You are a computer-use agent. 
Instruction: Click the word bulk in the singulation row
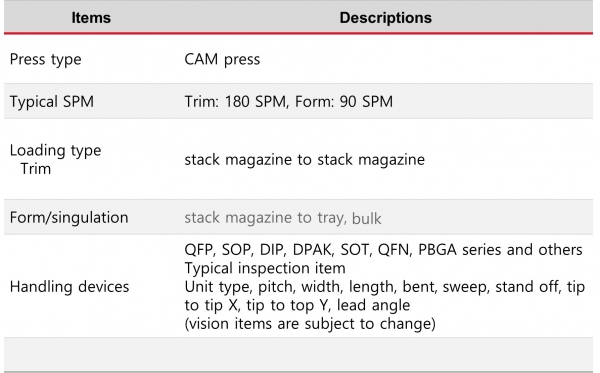point(367,218)
